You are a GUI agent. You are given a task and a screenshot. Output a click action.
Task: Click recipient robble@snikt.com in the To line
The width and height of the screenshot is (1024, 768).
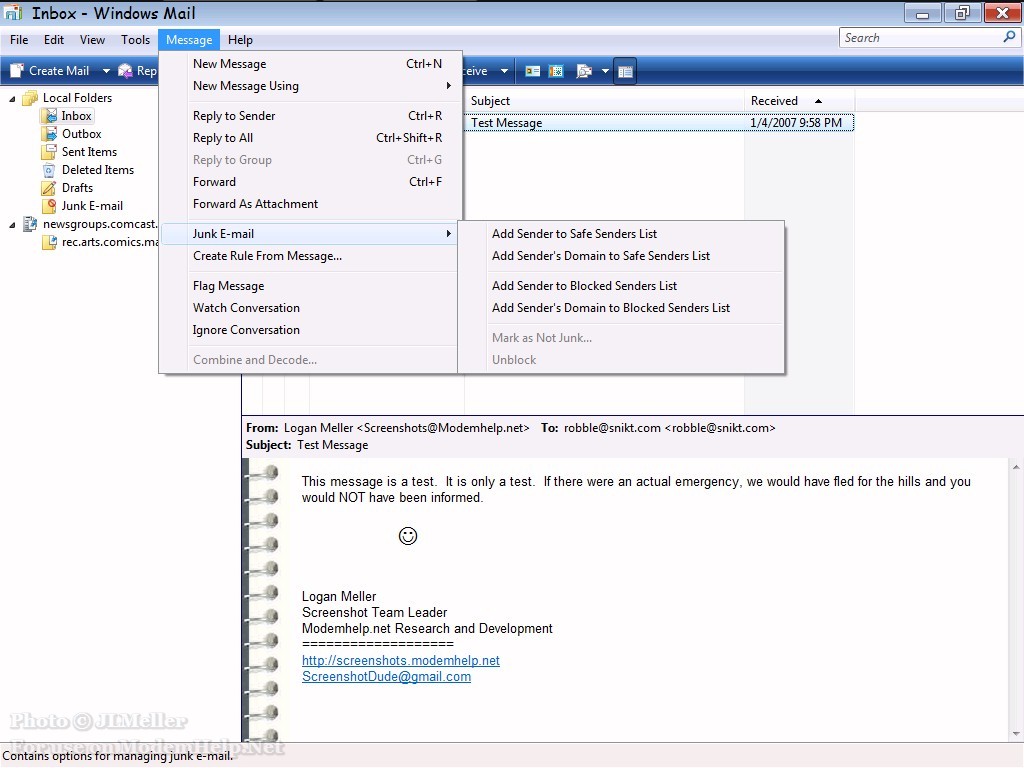[669, 428]
